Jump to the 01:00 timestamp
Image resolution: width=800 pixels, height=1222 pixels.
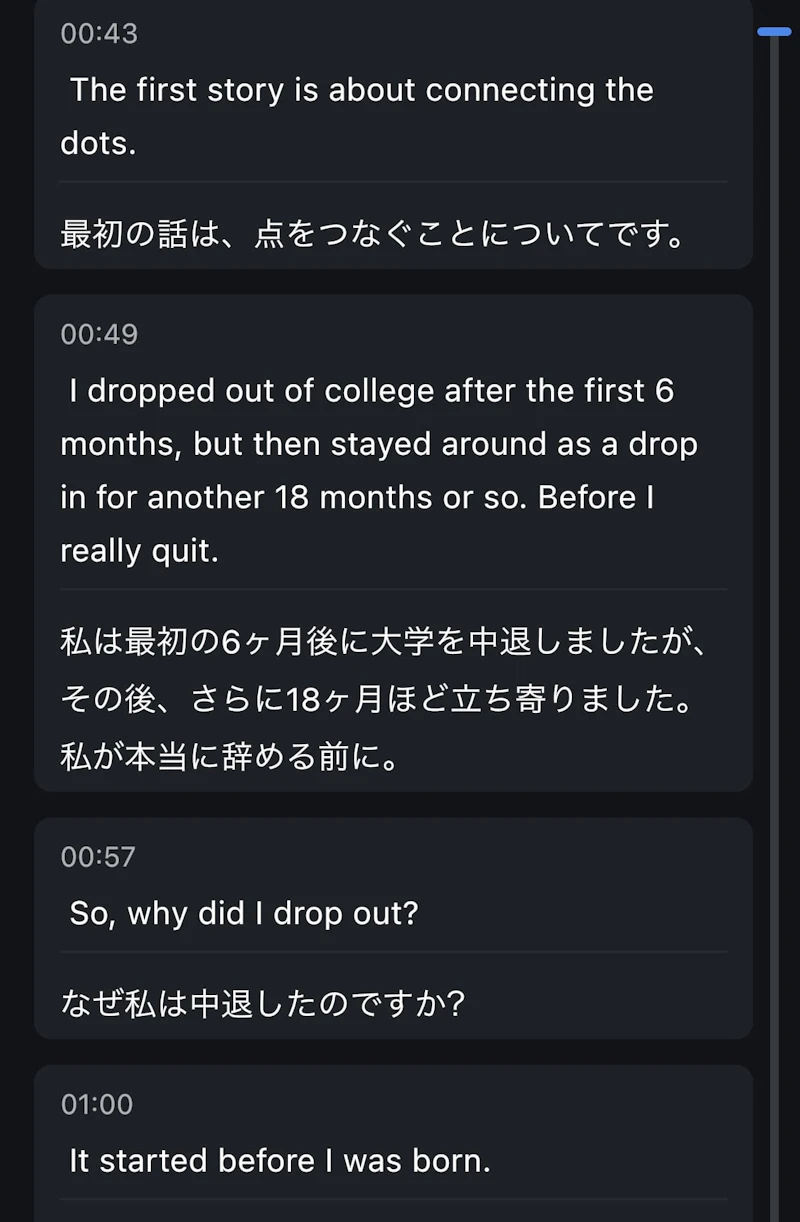coord(97,1104)
